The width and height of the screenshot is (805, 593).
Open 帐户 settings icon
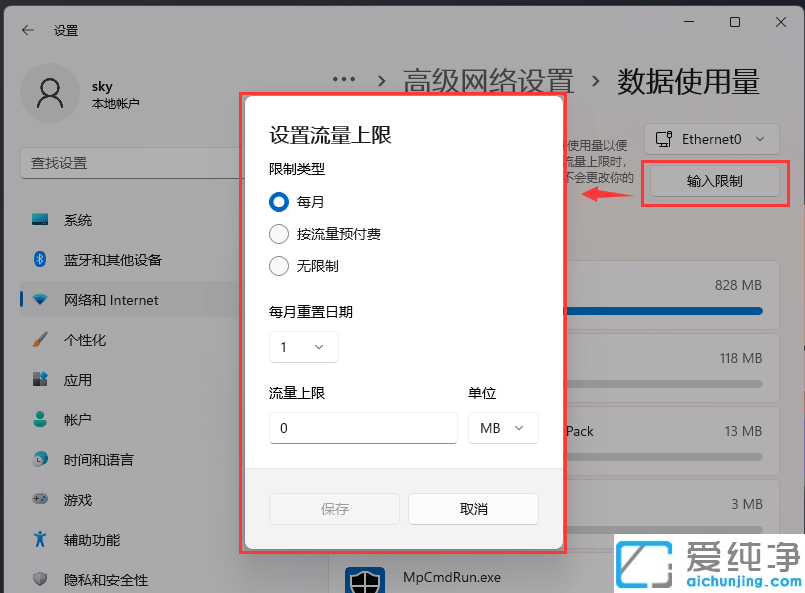tap(41, 419)
